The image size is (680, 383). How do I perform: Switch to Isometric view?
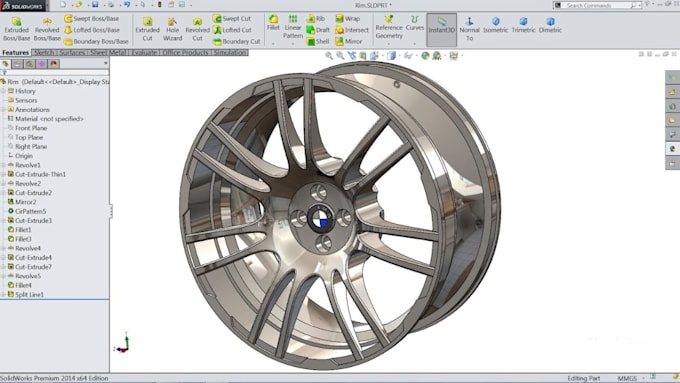click(495, 25)
